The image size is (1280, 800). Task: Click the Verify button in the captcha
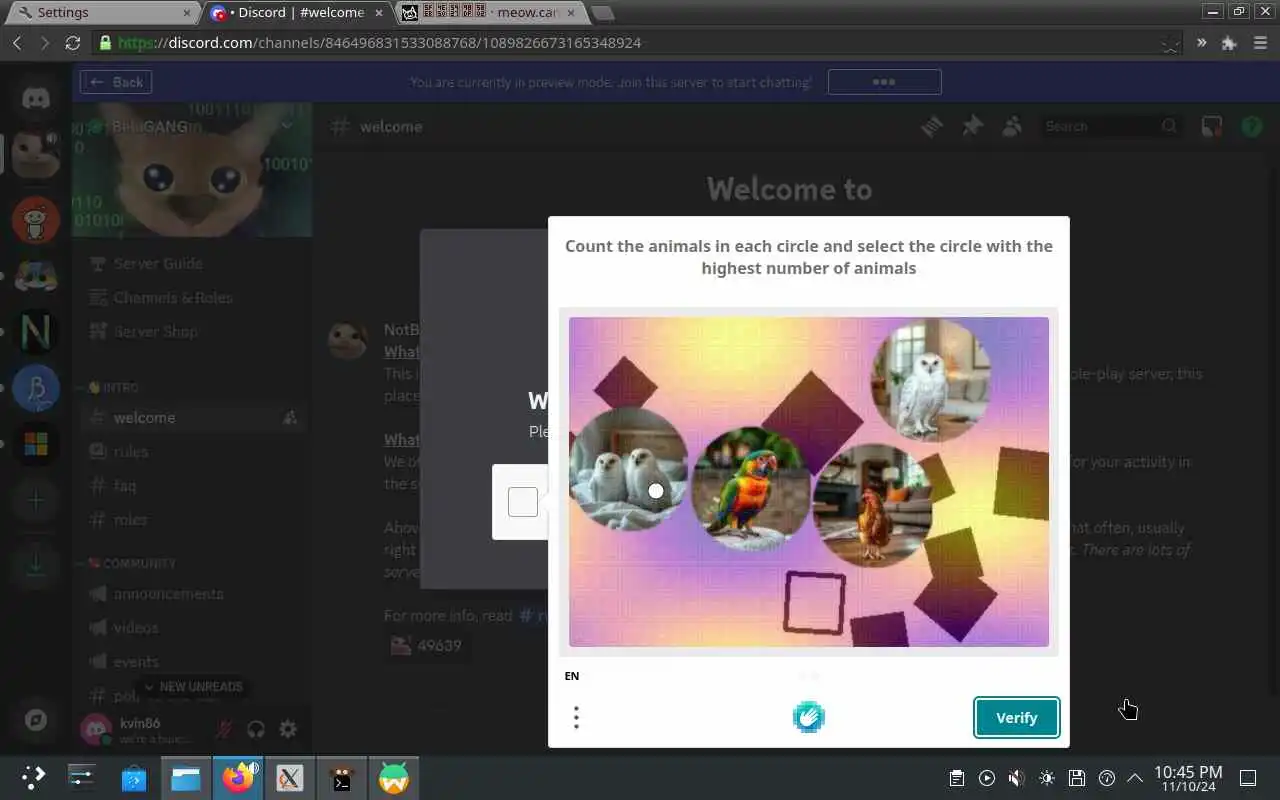pyautogui.click(x=1016, y=718)
